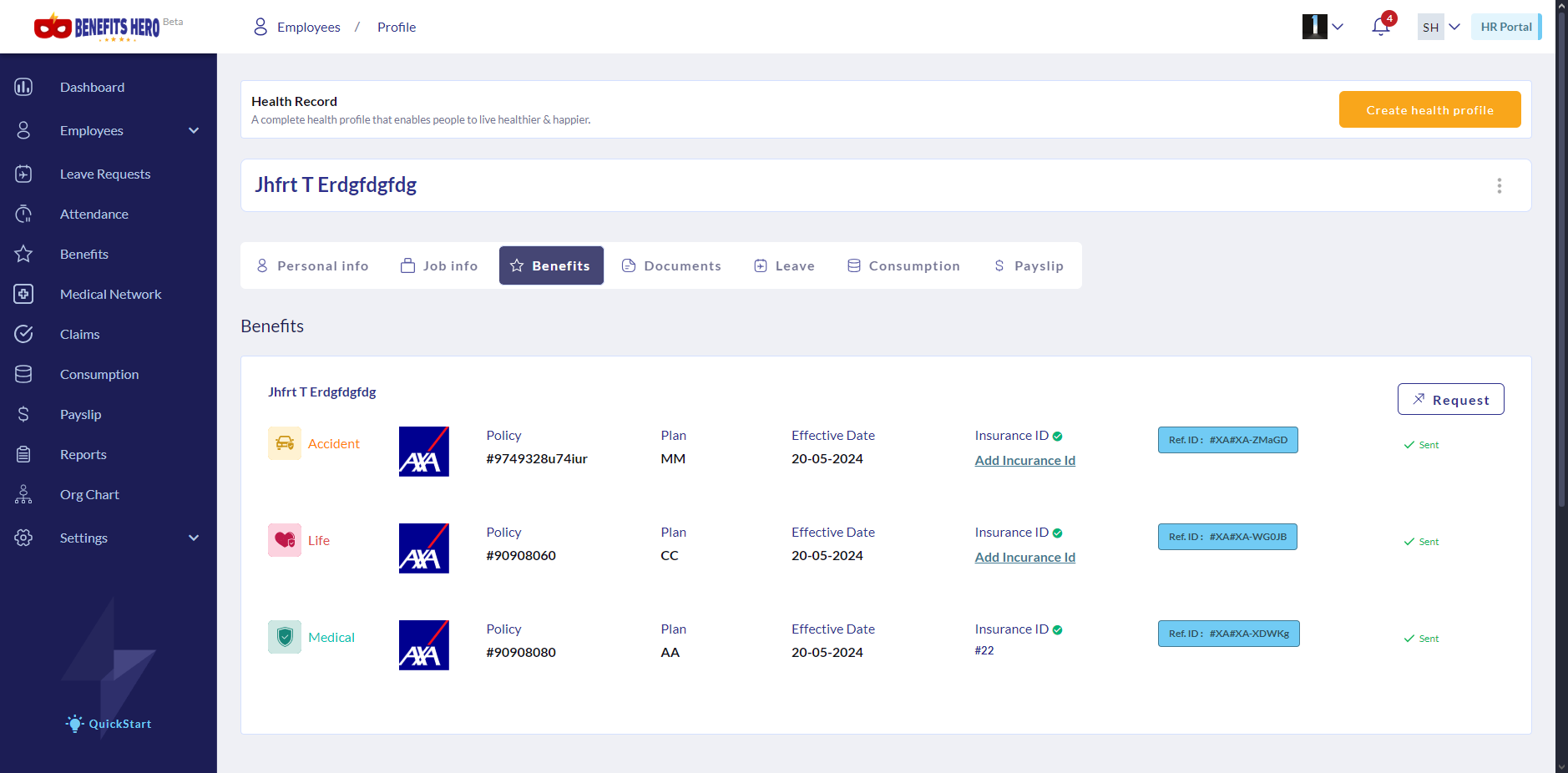Click the Create health profile button

[1429, 109]
